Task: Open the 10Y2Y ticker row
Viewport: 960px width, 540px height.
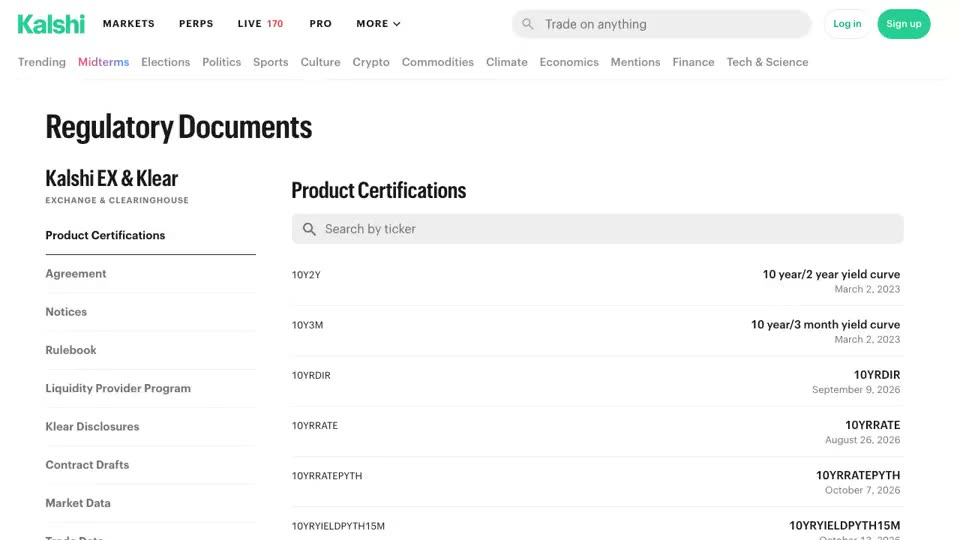Action: coord(598,281)
